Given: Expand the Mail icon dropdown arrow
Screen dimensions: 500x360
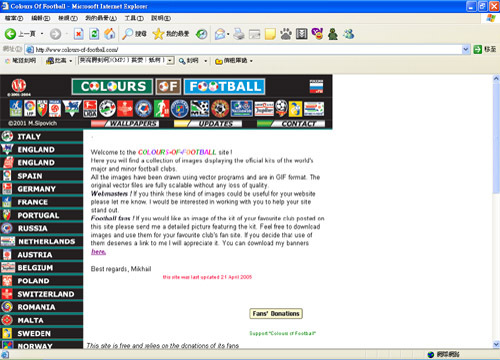Looking at the screenshot, I should click(228, 34).
